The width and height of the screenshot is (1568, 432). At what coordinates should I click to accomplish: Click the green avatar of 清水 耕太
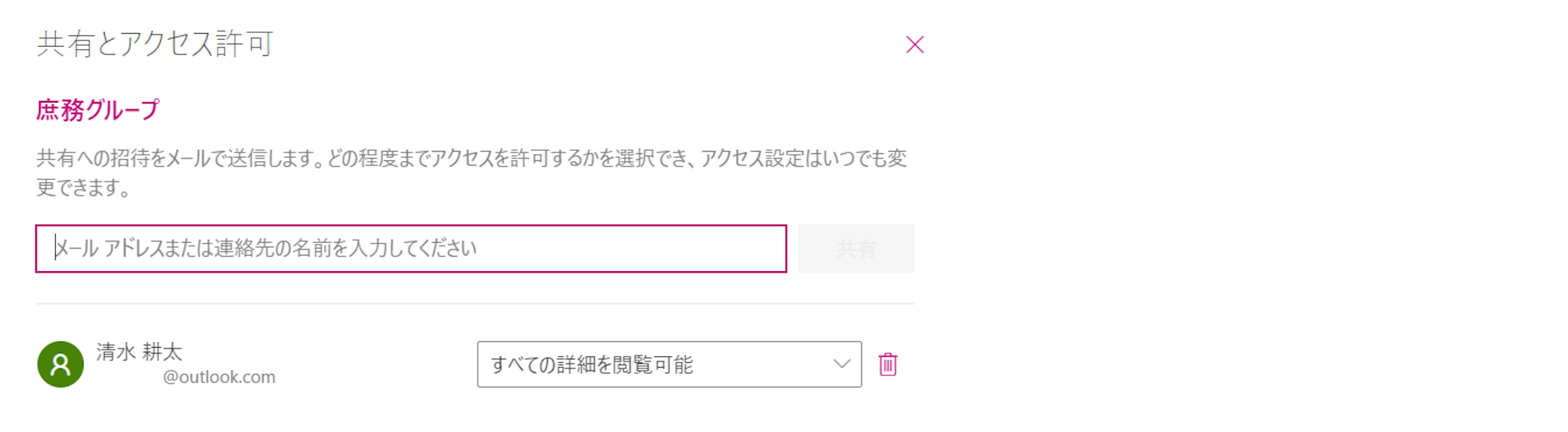pyautogui.click(x=60, y=365)
